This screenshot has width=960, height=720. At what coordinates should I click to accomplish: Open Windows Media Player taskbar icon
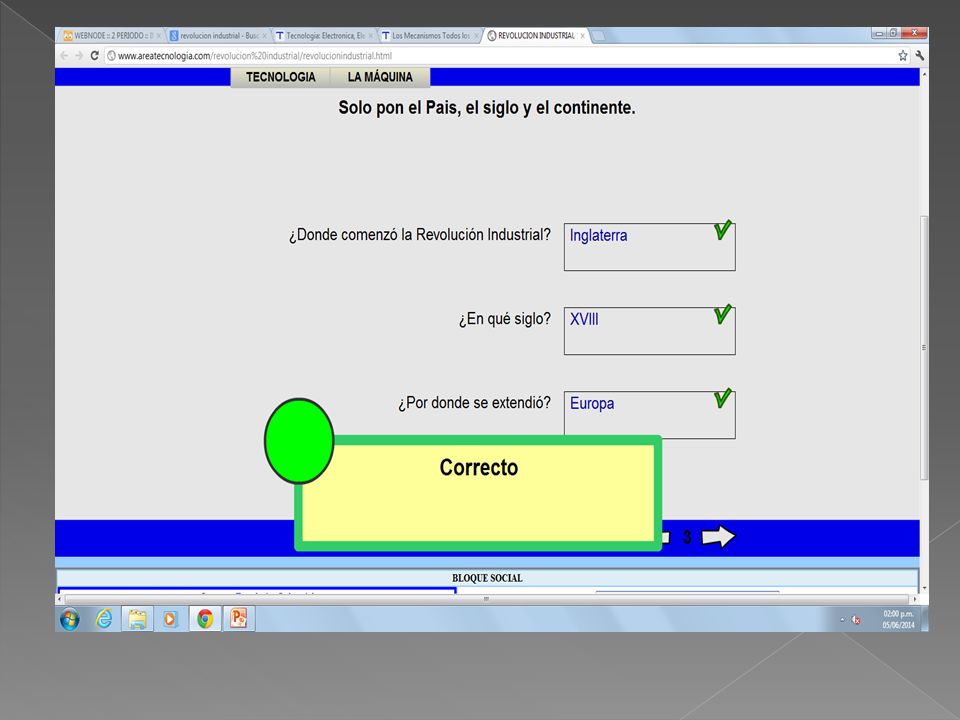170,619
